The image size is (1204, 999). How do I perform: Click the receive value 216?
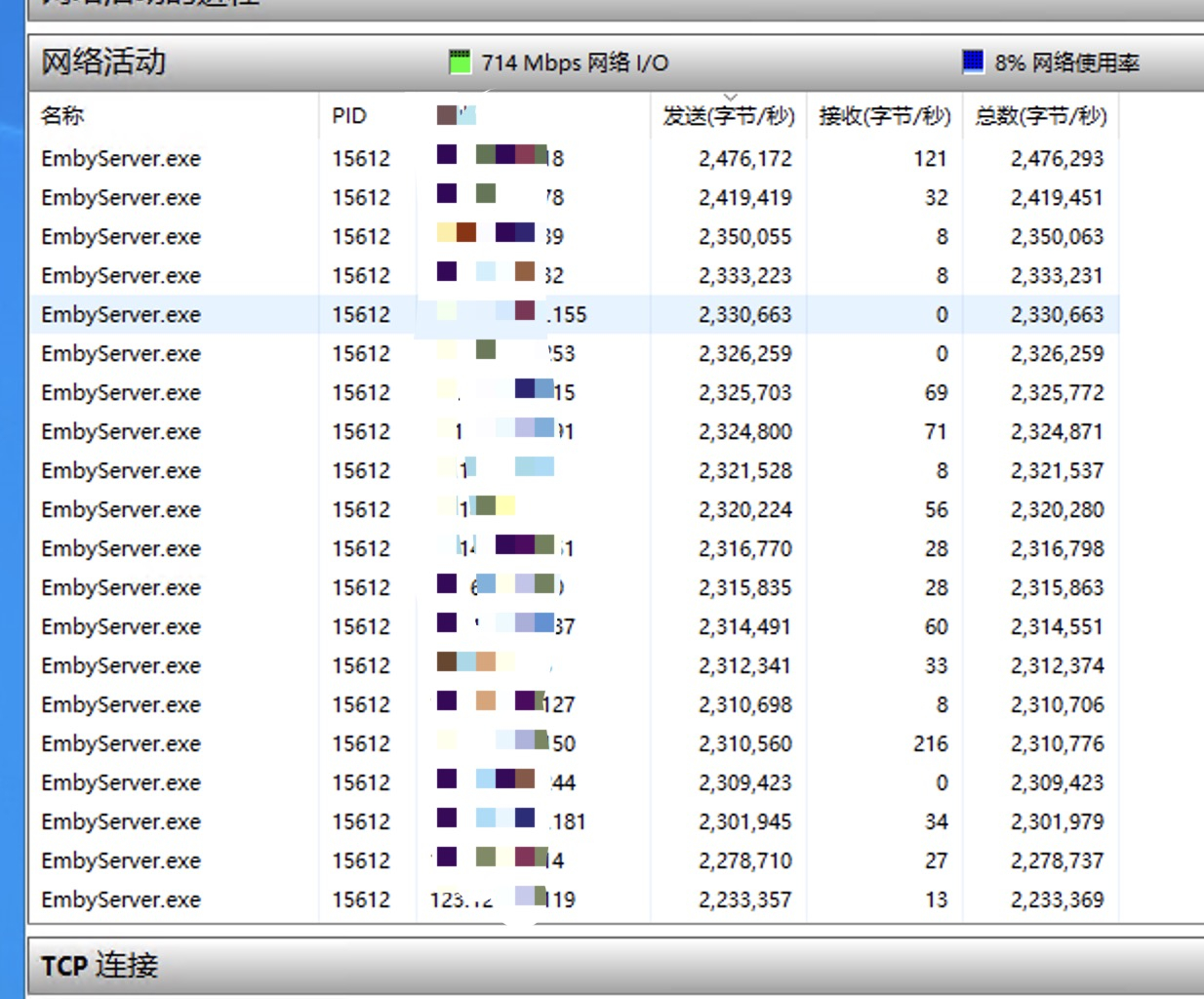pyautogui.click(x=931, y=743)
